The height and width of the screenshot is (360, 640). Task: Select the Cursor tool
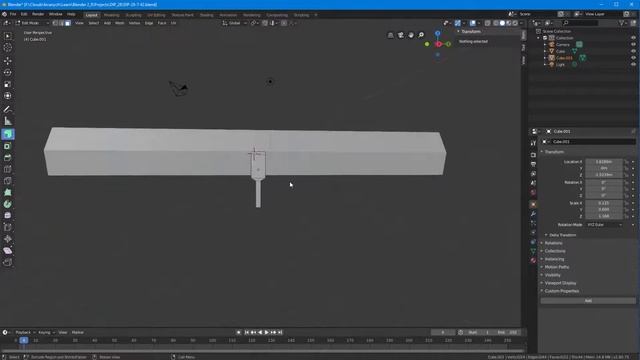coord(8,48)
